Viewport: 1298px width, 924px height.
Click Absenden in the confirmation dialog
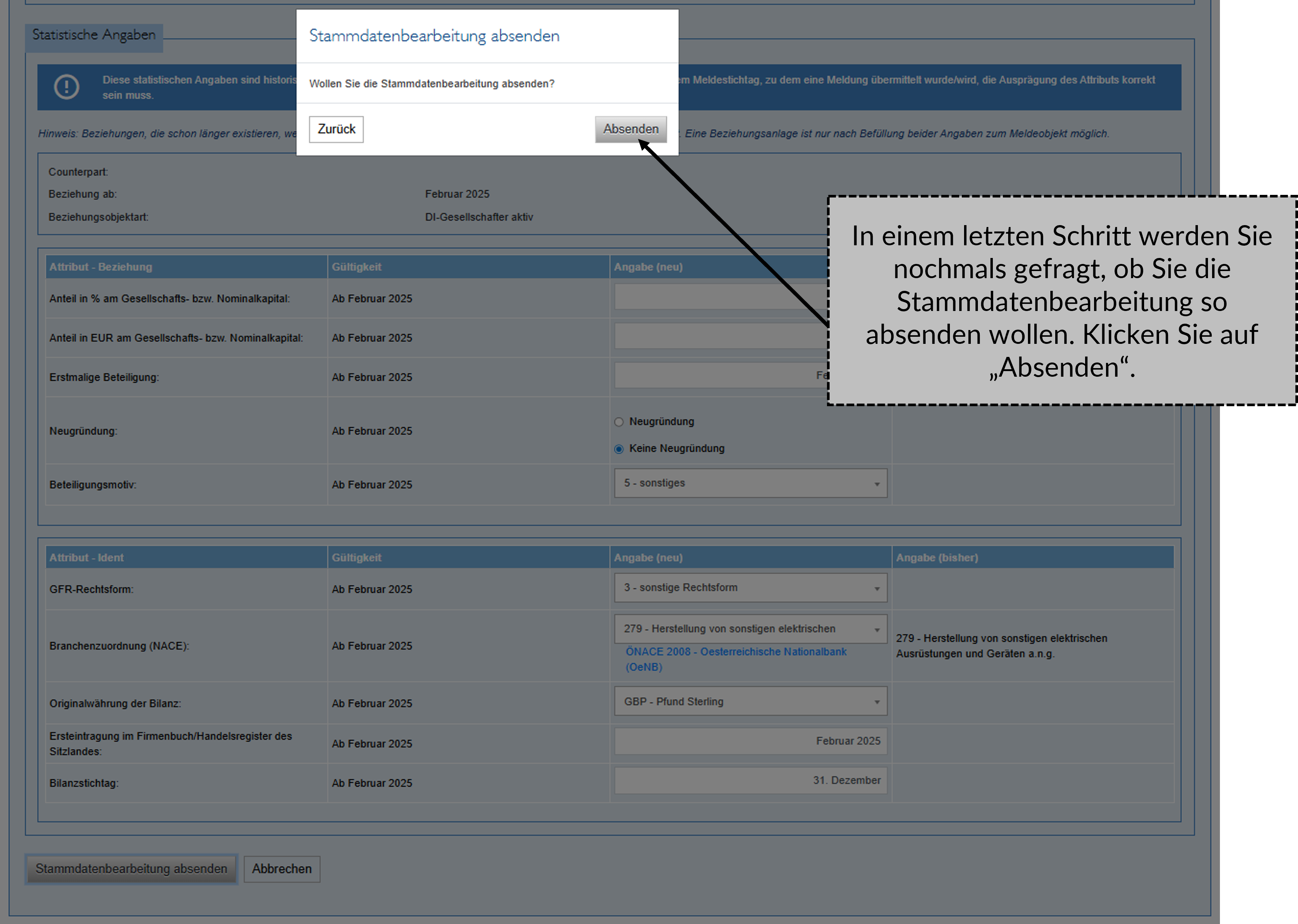pyautogui.click(x=630, y=129)
